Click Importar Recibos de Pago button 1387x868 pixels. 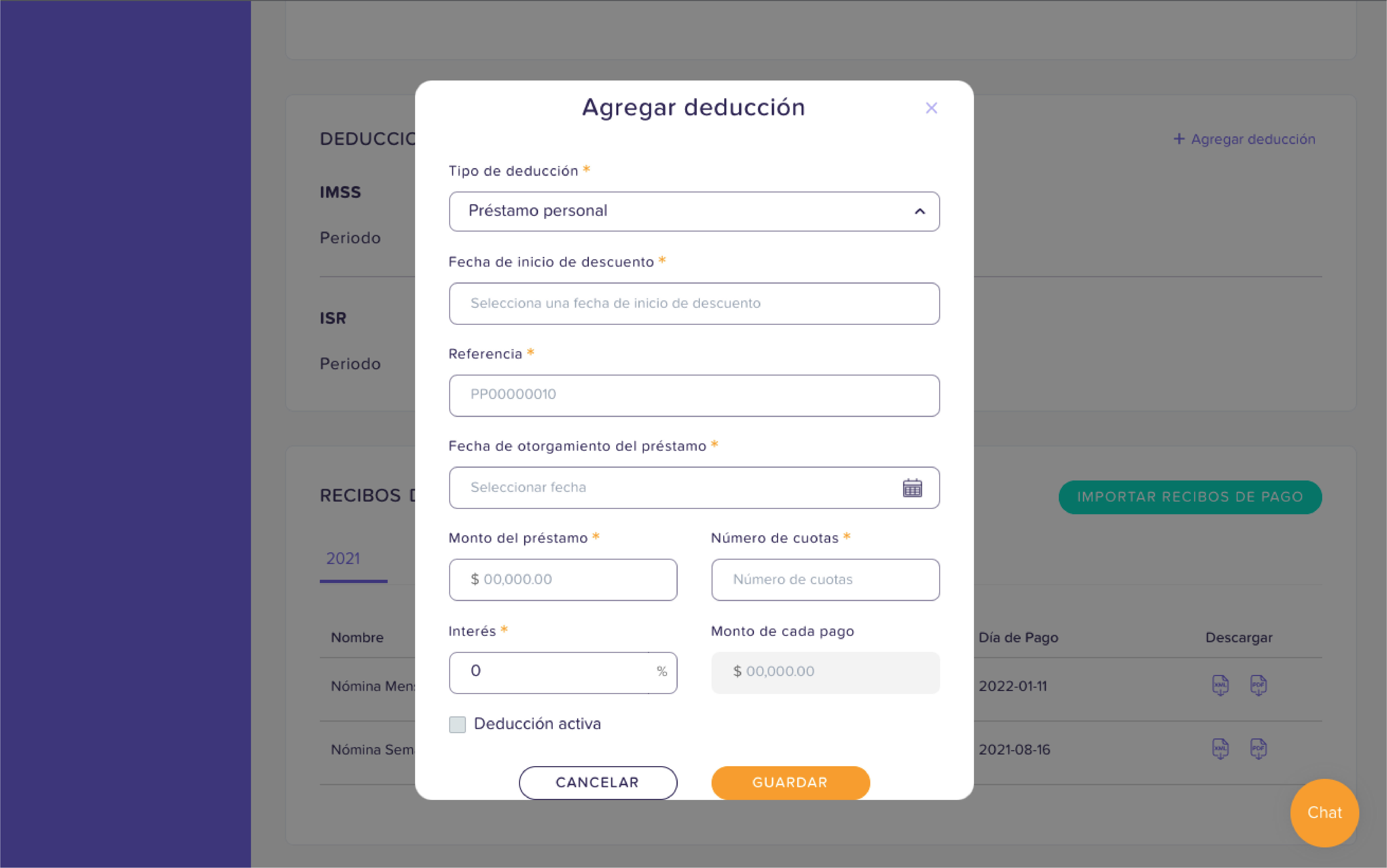[1190, 497]
